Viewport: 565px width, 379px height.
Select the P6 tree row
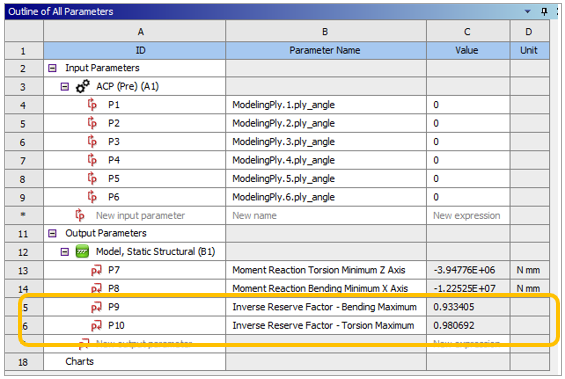click(134, 197)
